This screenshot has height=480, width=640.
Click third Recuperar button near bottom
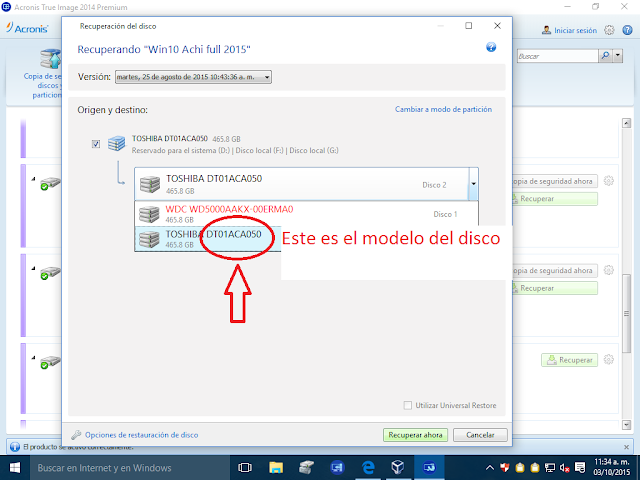(569, 360)
